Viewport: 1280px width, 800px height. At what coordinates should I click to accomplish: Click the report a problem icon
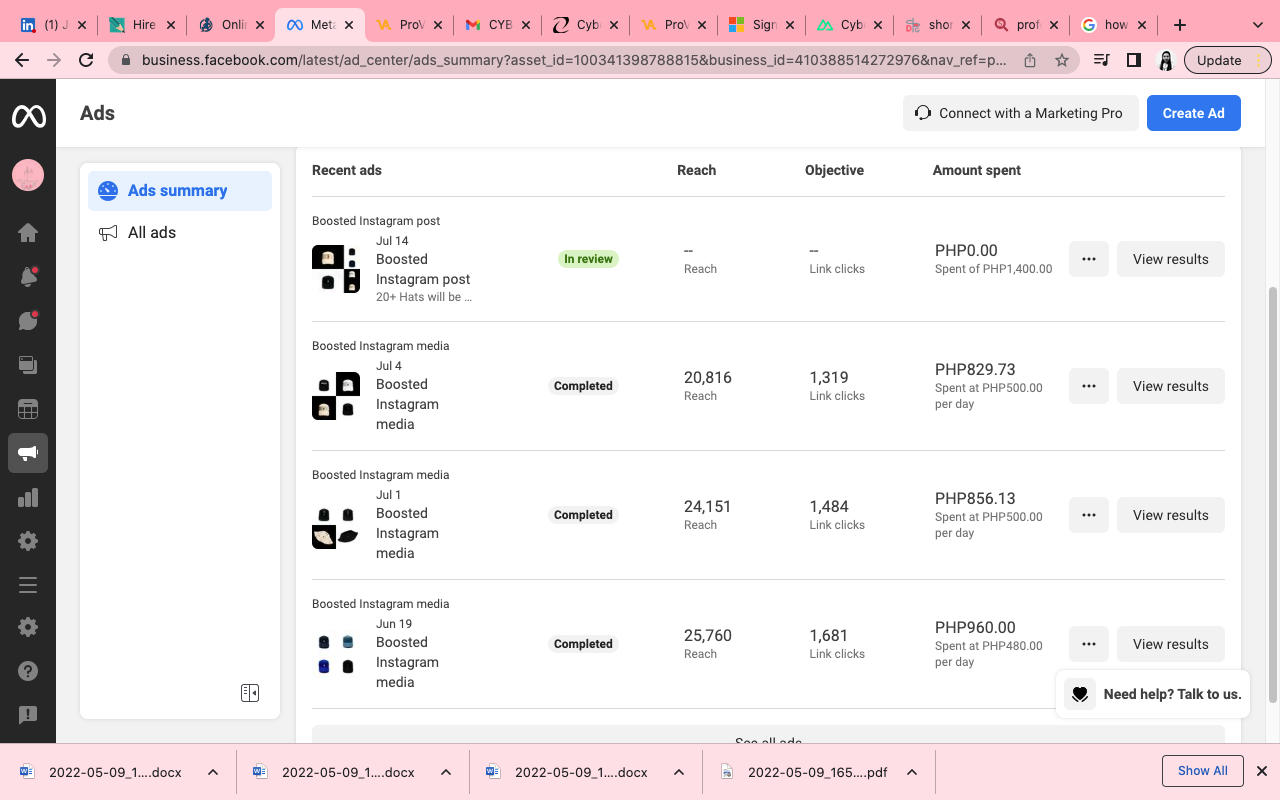click(x=28, y=715)
